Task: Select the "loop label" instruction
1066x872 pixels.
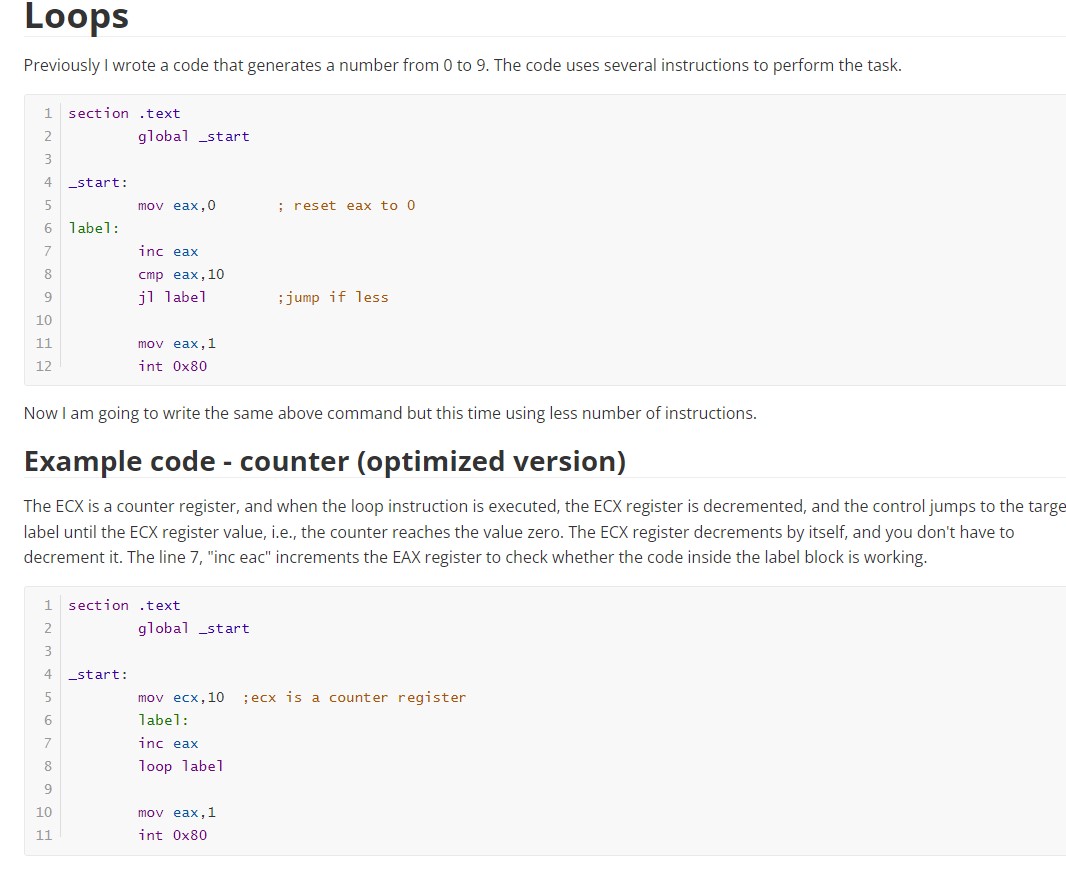Action: (180, 766)
